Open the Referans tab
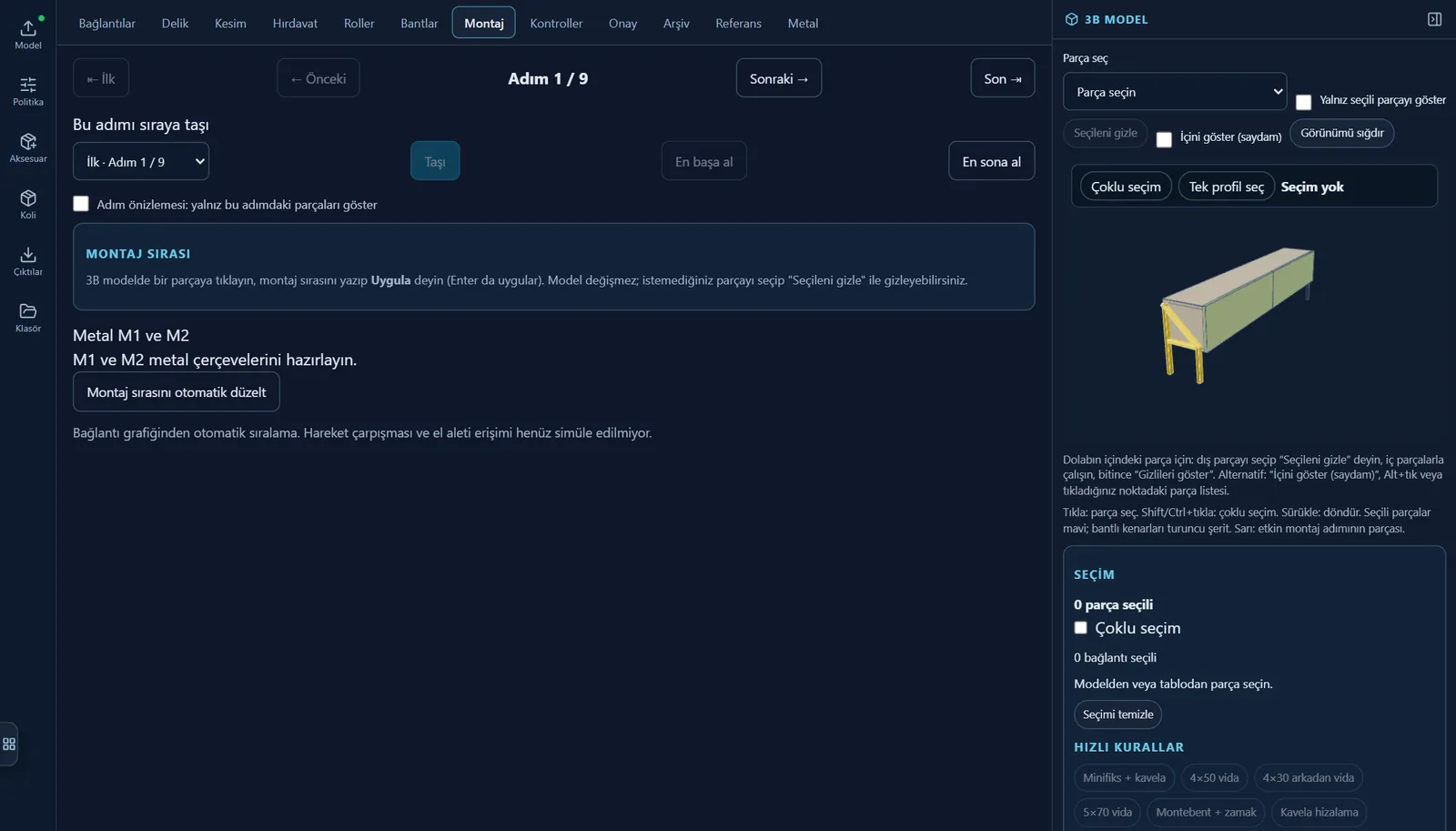 click(738, 23)
